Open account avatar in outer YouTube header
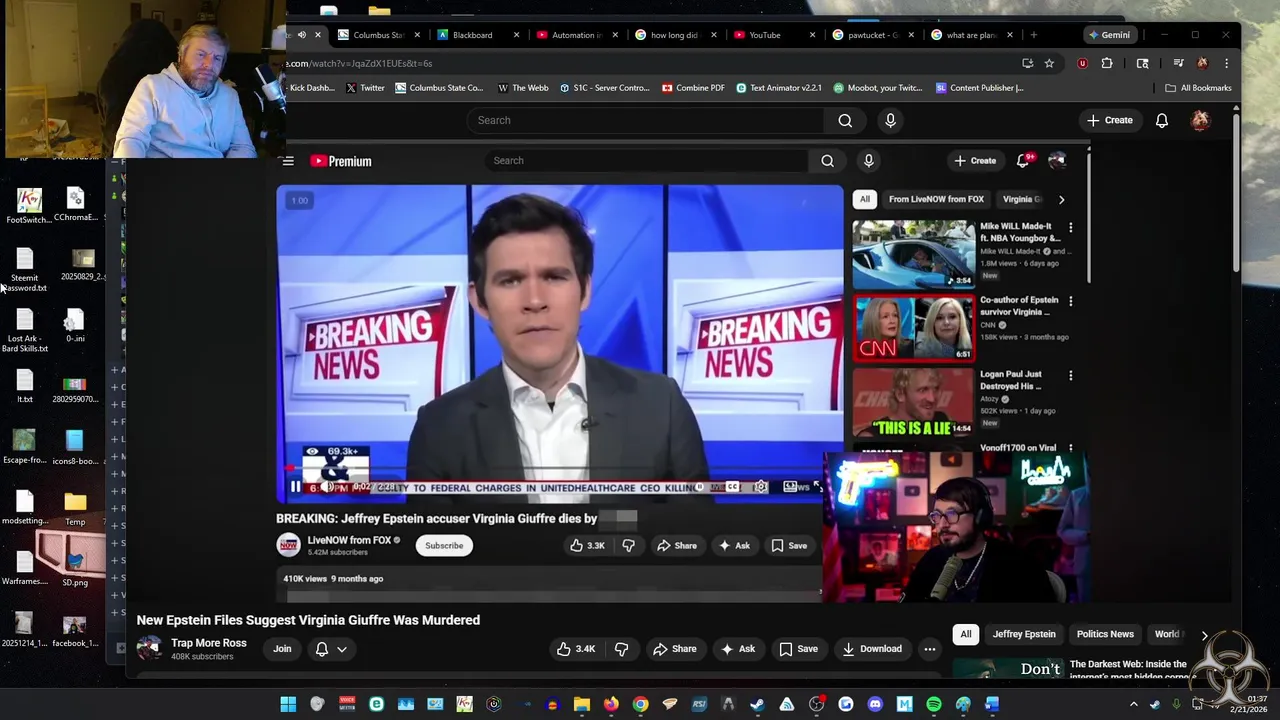This screenshot has height=720, width=1280. [1200, 120]
